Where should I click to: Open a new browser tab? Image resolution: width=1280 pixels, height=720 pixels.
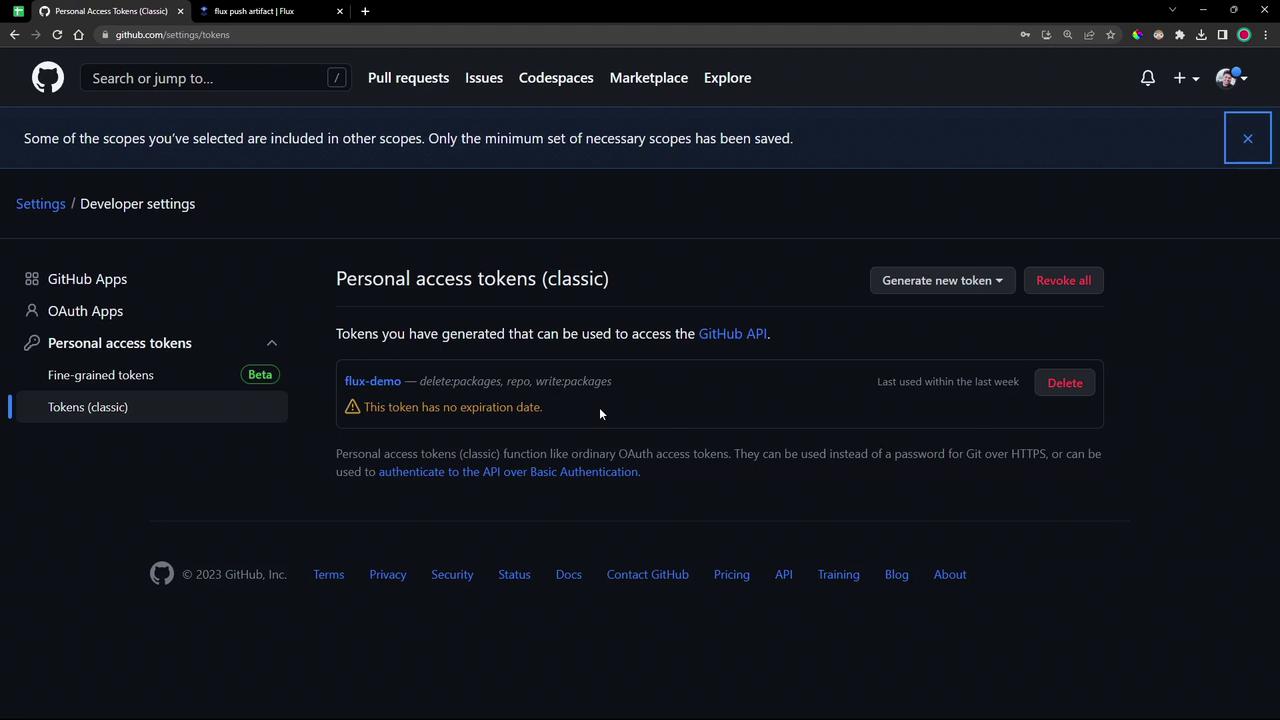click(x=365, y=11)
